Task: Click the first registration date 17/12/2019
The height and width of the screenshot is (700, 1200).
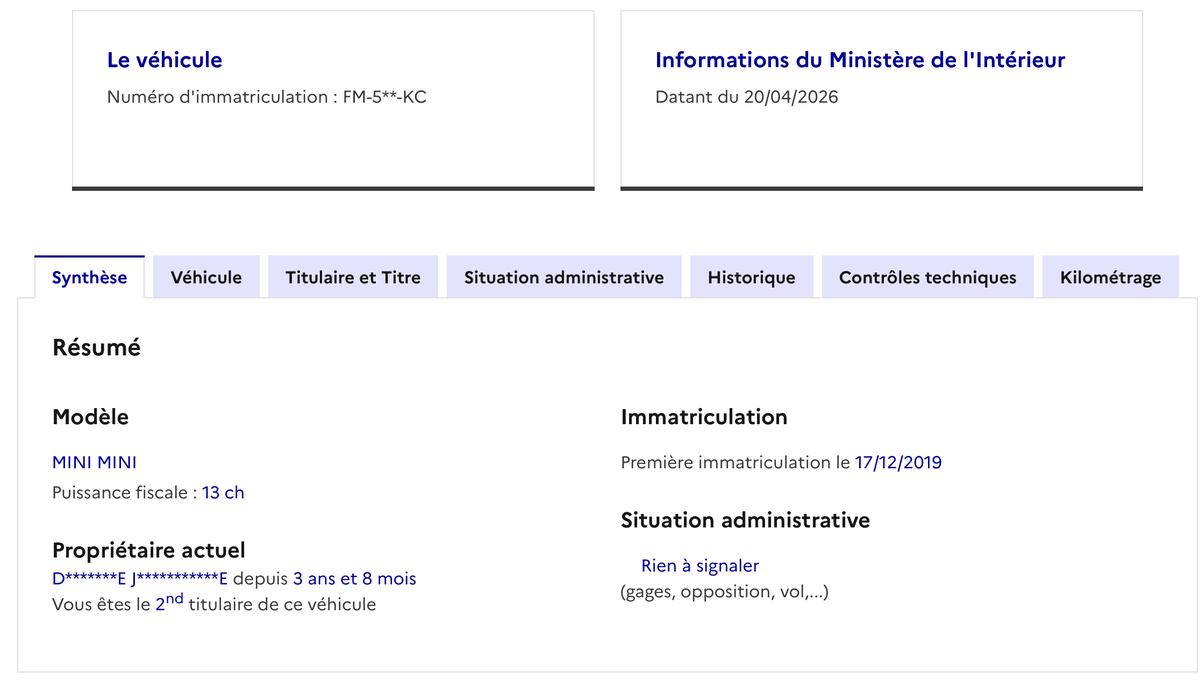Action: 898,462
